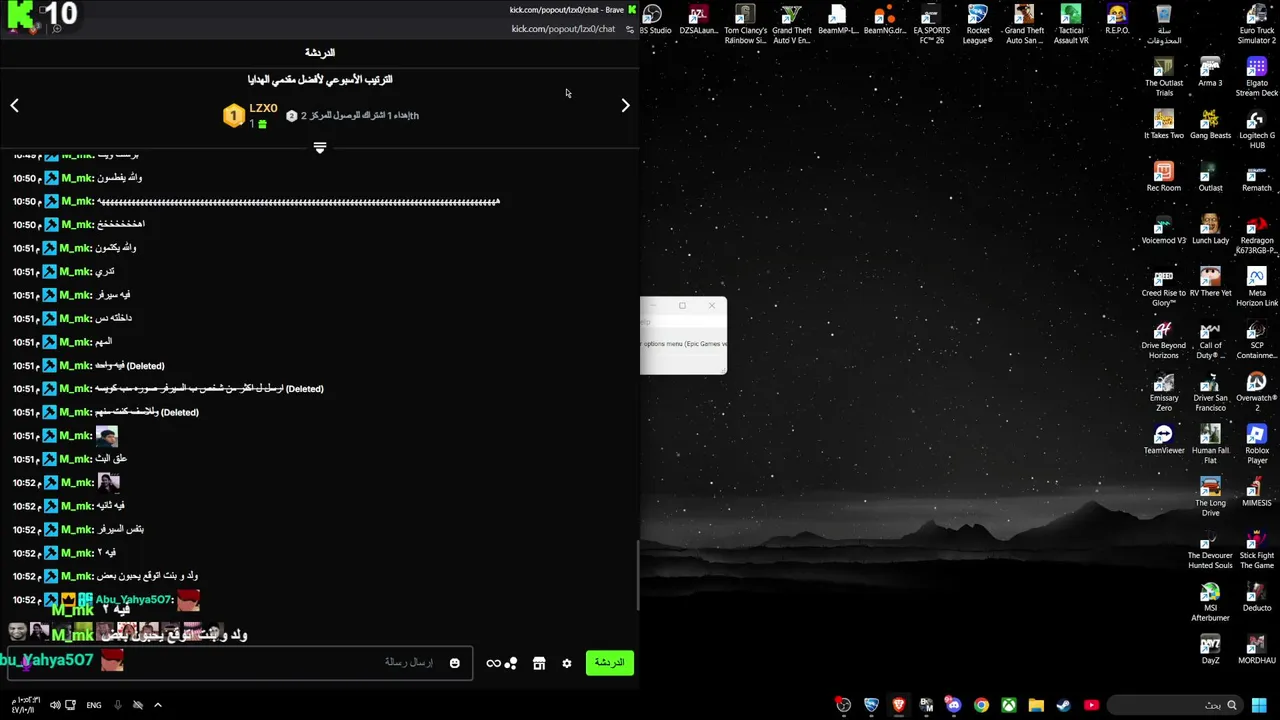
Task: Open R.E.P.O. desktop shortcut
Action: click(1117, 20)
